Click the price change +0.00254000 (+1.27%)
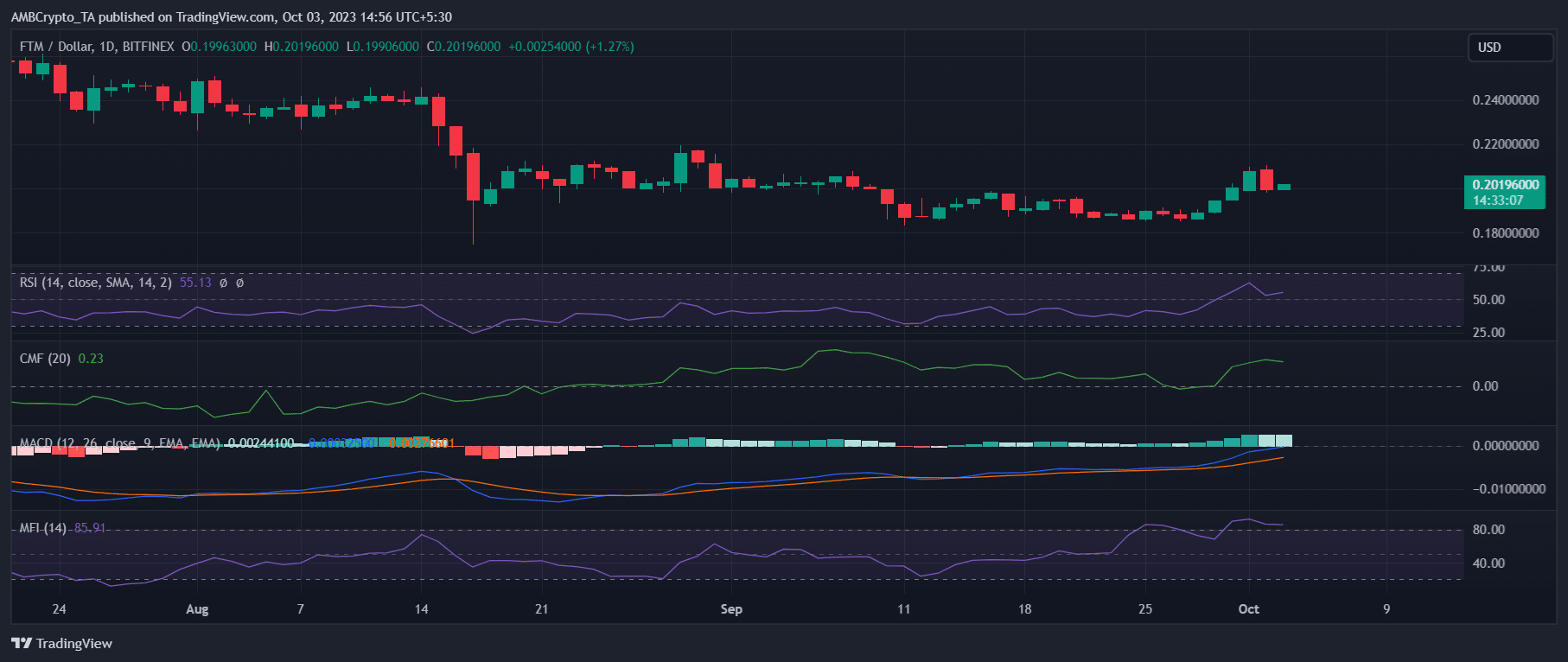The height and width of the screenshot is (662, 1568). click(x=571, y=47)
